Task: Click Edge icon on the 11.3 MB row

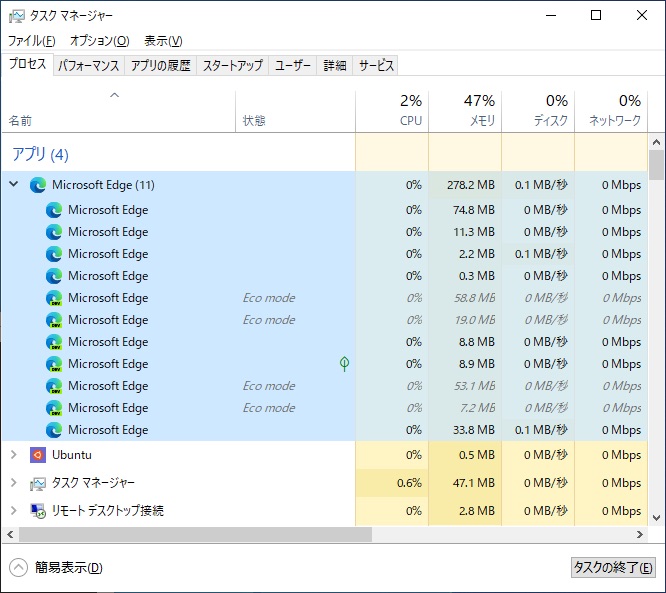Action: coord(54,232)
